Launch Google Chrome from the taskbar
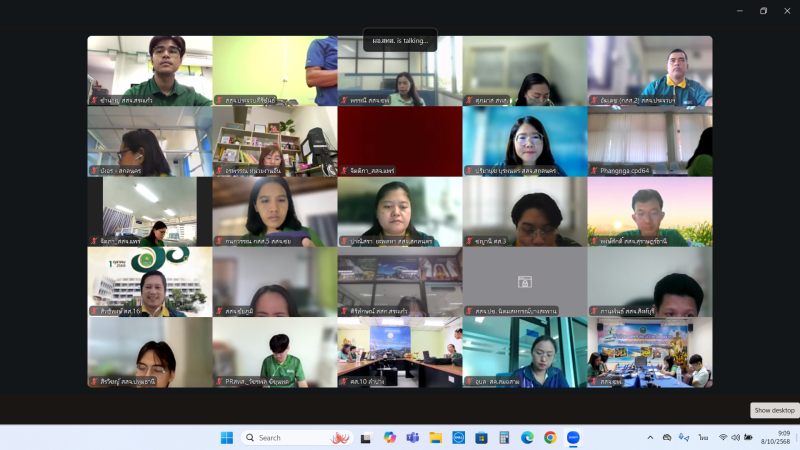The image size is (800, 450). [x=550, y=438]
